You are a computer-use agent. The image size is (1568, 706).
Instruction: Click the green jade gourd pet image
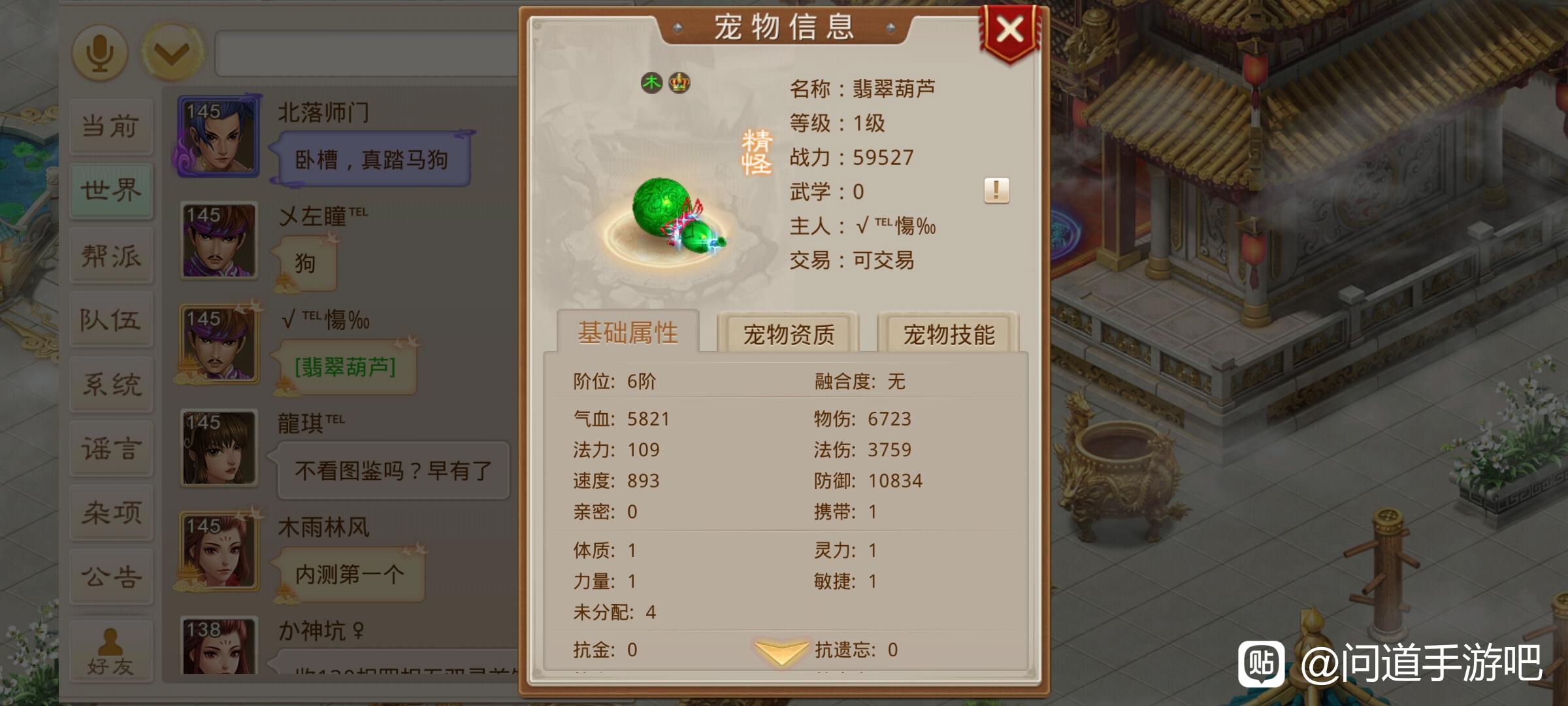pyautogui.click(x=677, y=216)
